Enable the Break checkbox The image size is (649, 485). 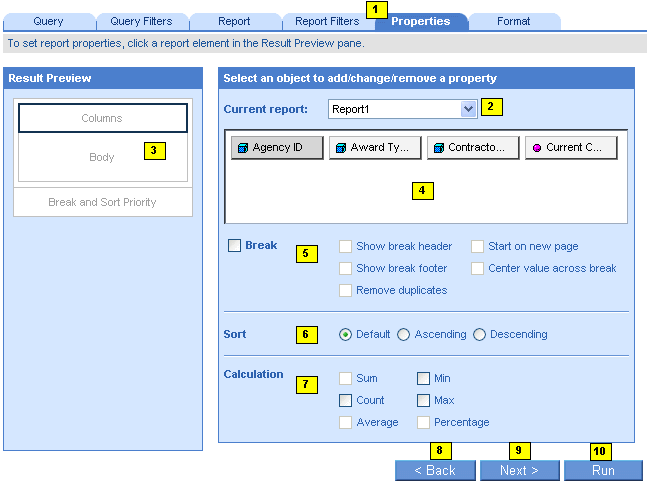click(x=234, y=246)
